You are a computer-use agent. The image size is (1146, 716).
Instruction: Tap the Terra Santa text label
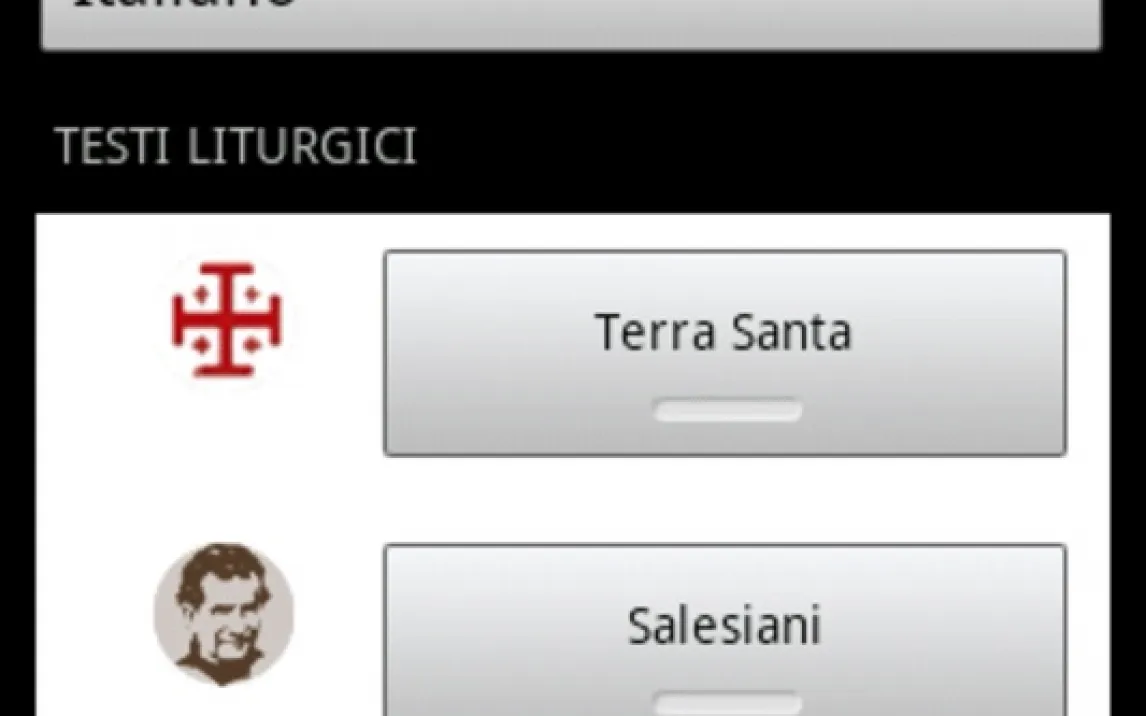click(723, 332)
